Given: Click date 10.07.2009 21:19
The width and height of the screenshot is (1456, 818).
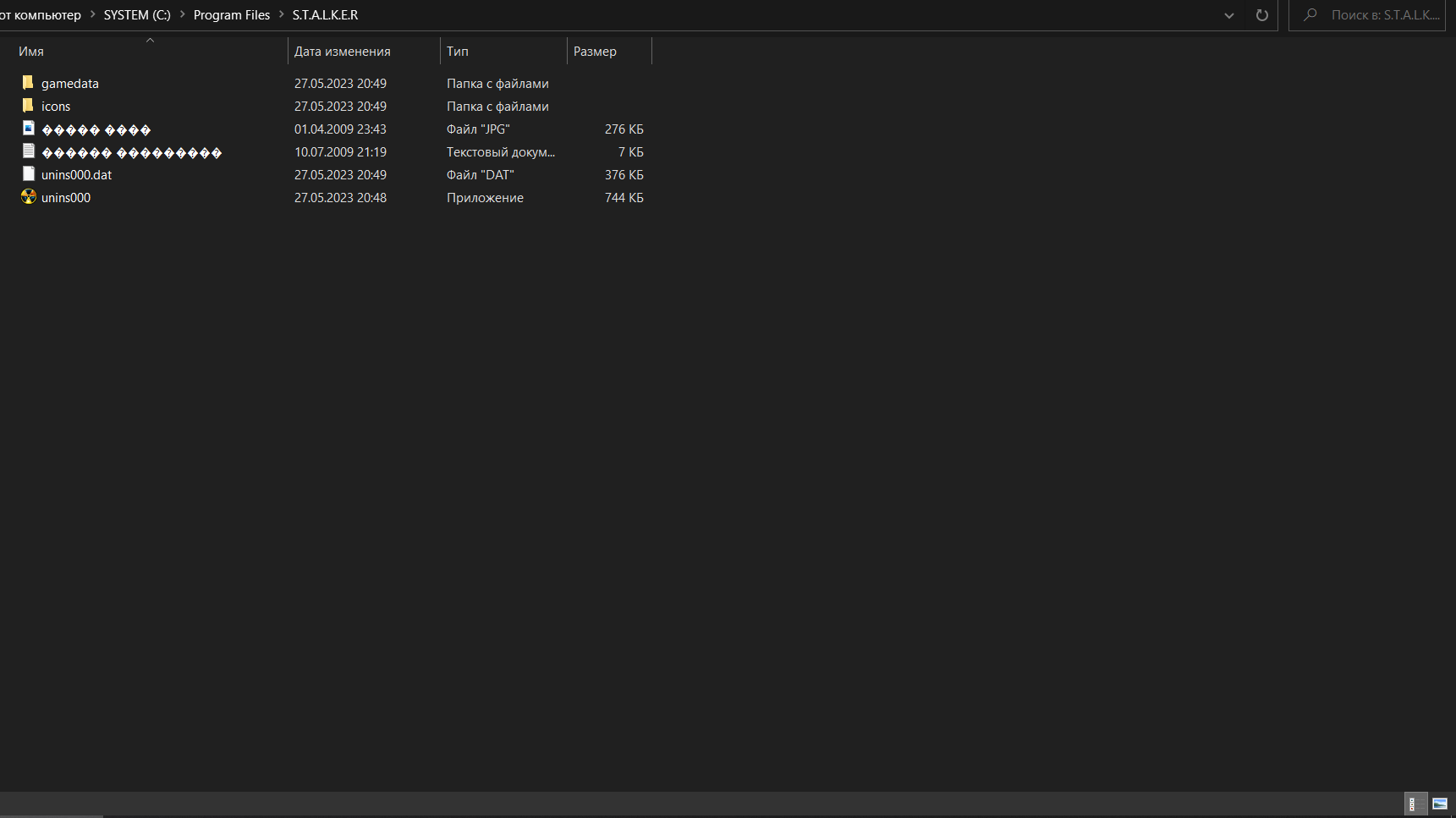Looking at the screenshot, I should pos(340,152).
